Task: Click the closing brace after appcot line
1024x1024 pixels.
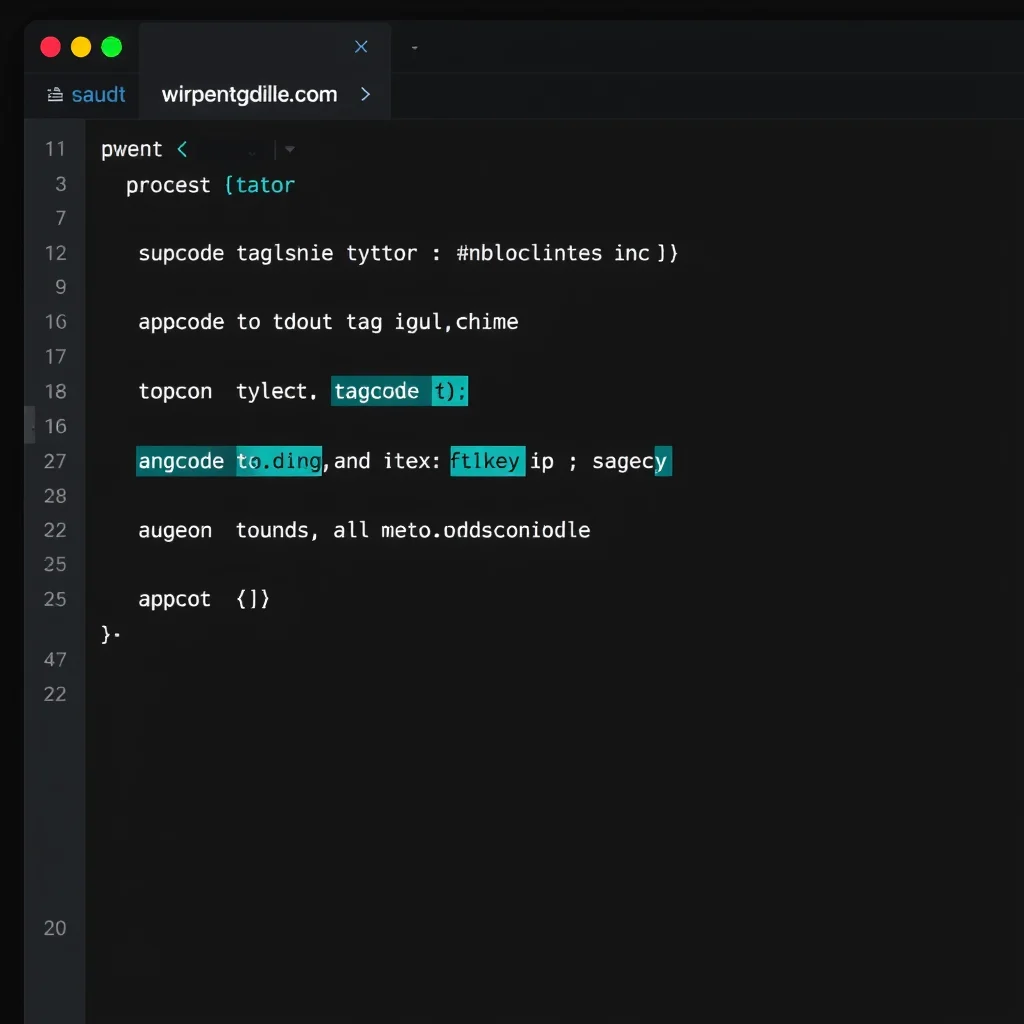Action: click(x=106, y=633)
